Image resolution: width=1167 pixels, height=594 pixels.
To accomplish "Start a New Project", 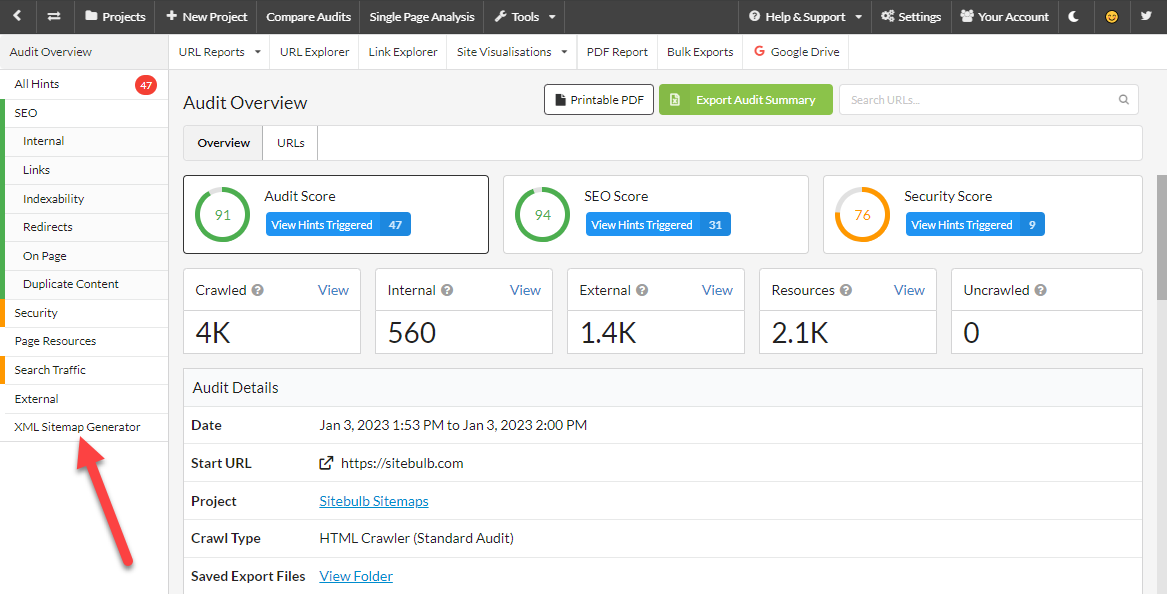I will 205,16.
